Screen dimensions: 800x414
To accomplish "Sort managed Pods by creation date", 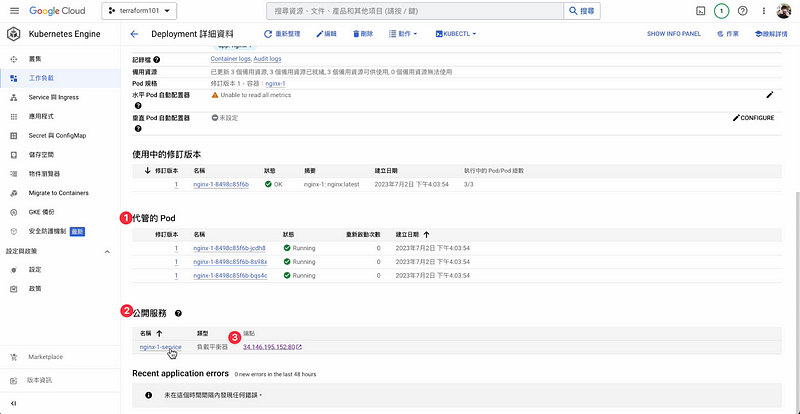I will 412,235.
